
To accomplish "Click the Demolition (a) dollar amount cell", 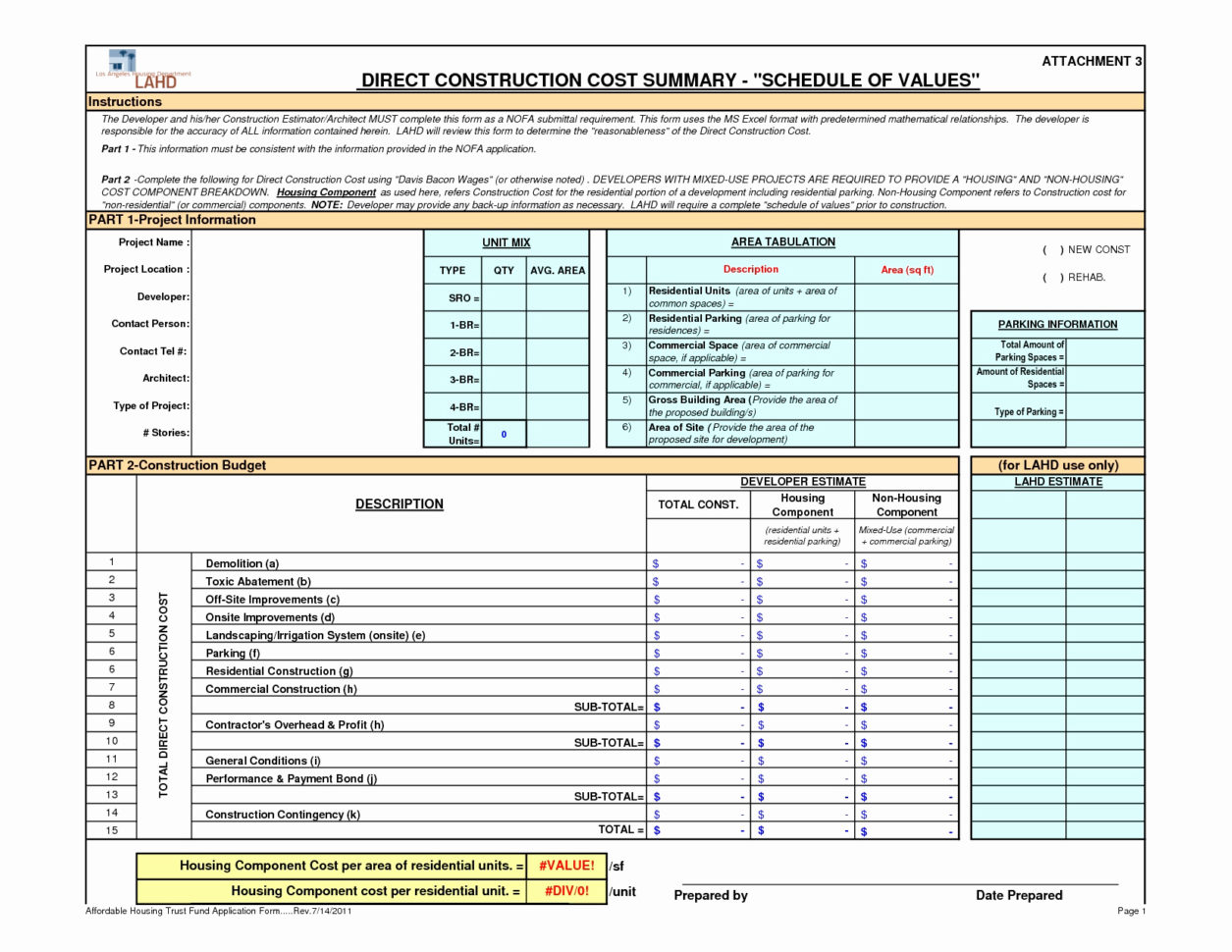I will tap(697, 562).
